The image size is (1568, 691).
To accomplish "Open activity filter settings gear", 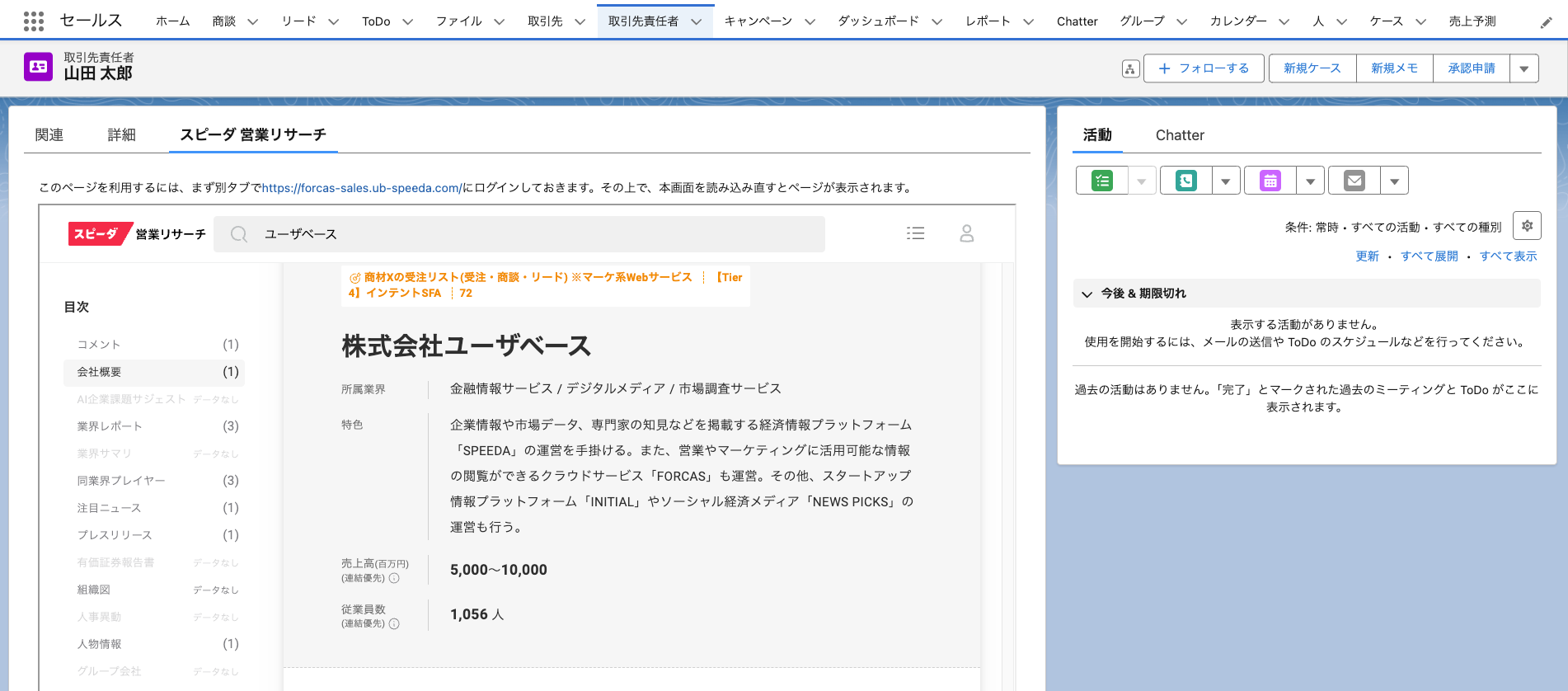I will point(1527,226).
